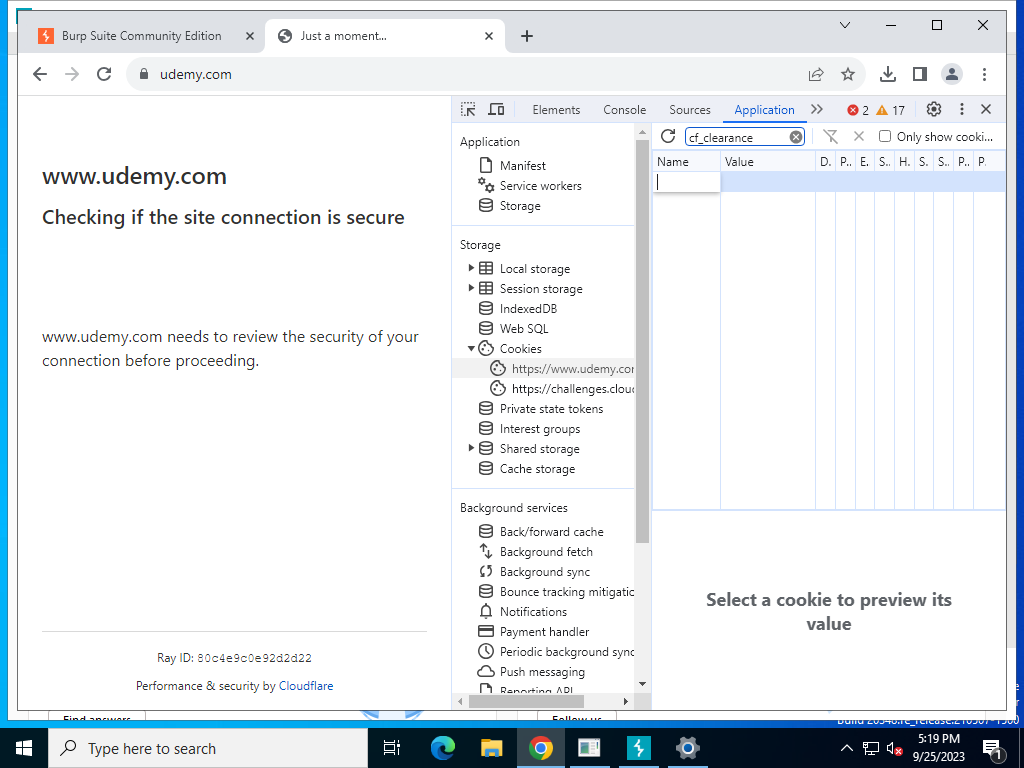The width and height of the screenshot is (1024, 768).
Task: Open Back/forward cache service
Action: [x=551, y=532]
